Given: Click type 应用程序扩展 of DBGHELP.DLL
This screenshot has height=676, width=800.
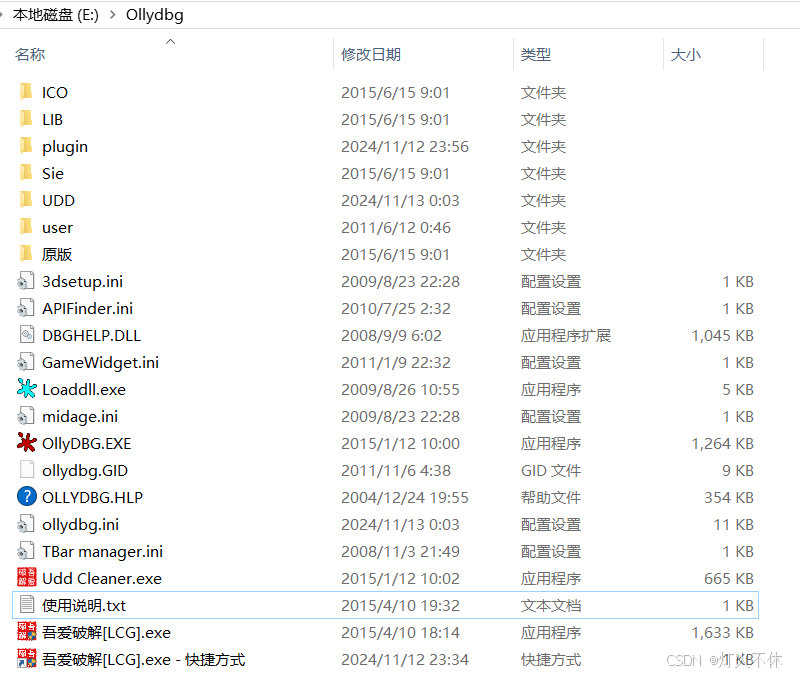Looking at the screenshot, I should (x=565, y=335).
